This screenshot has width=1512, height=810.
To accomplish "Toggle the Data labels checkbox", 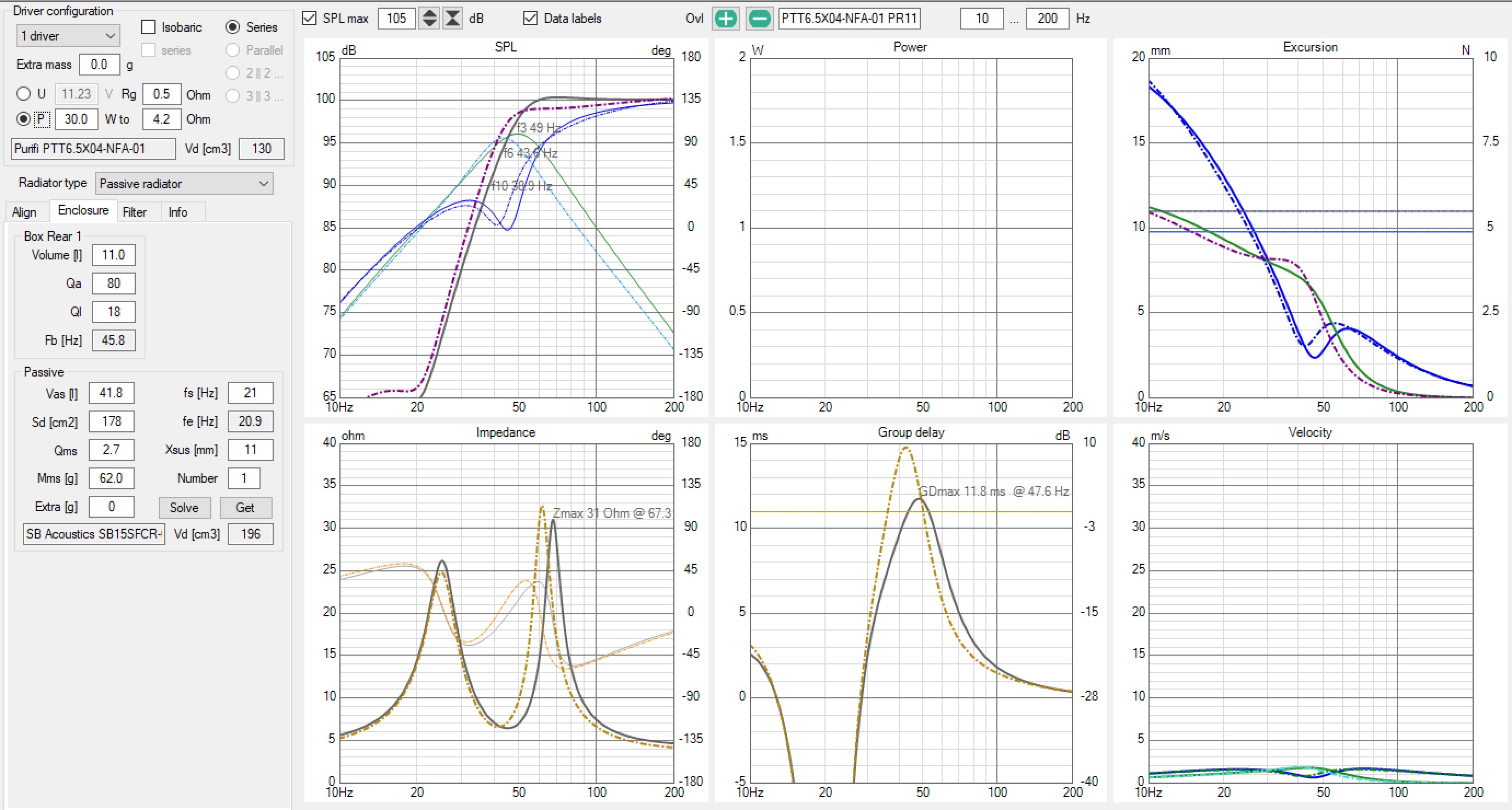I will [530, 18].
